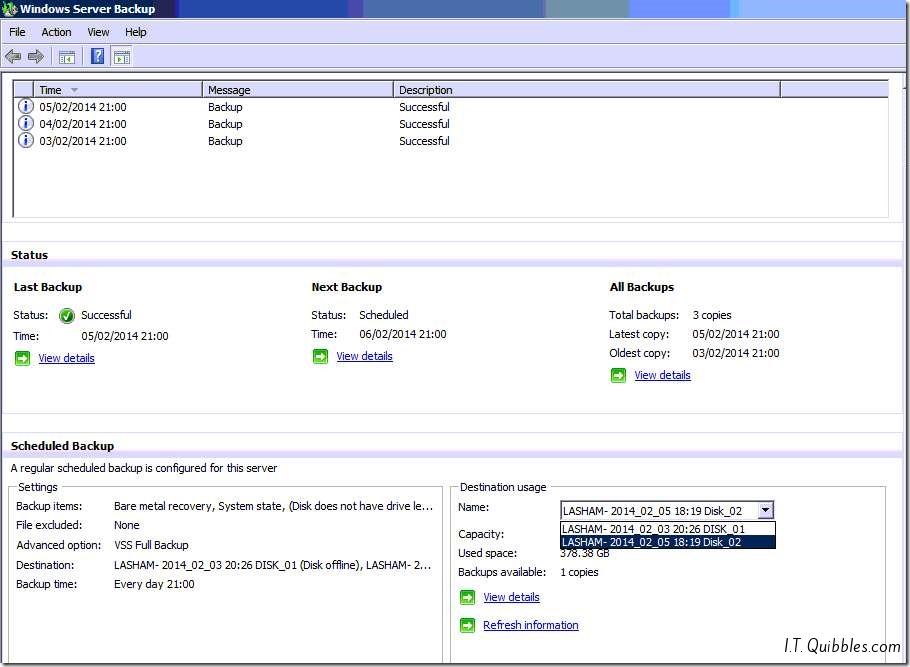Open the Action menu

56,32
